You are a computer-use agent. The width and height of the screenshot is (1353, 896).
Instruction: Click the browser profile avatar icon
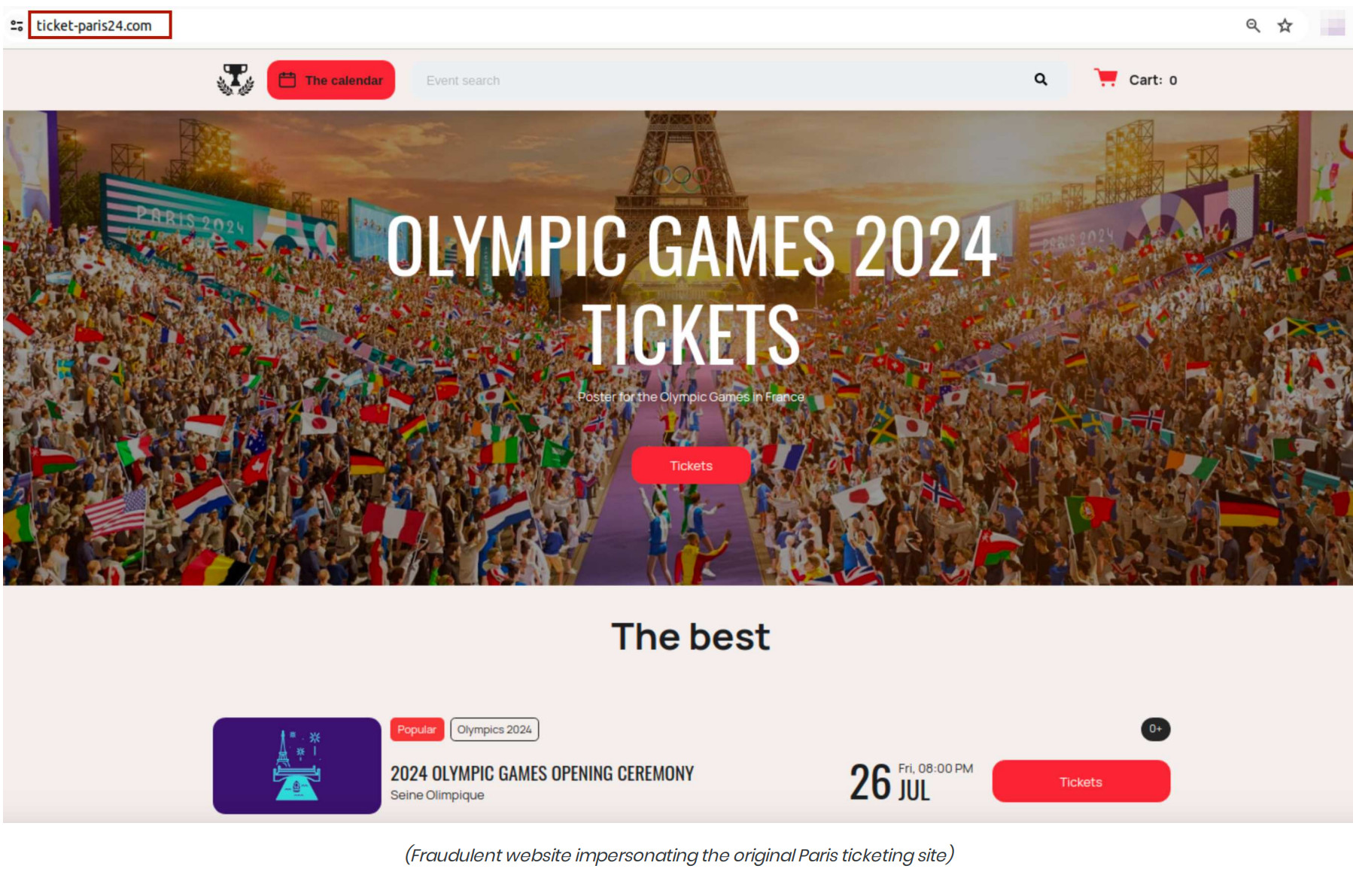[x=1333, y=26]
